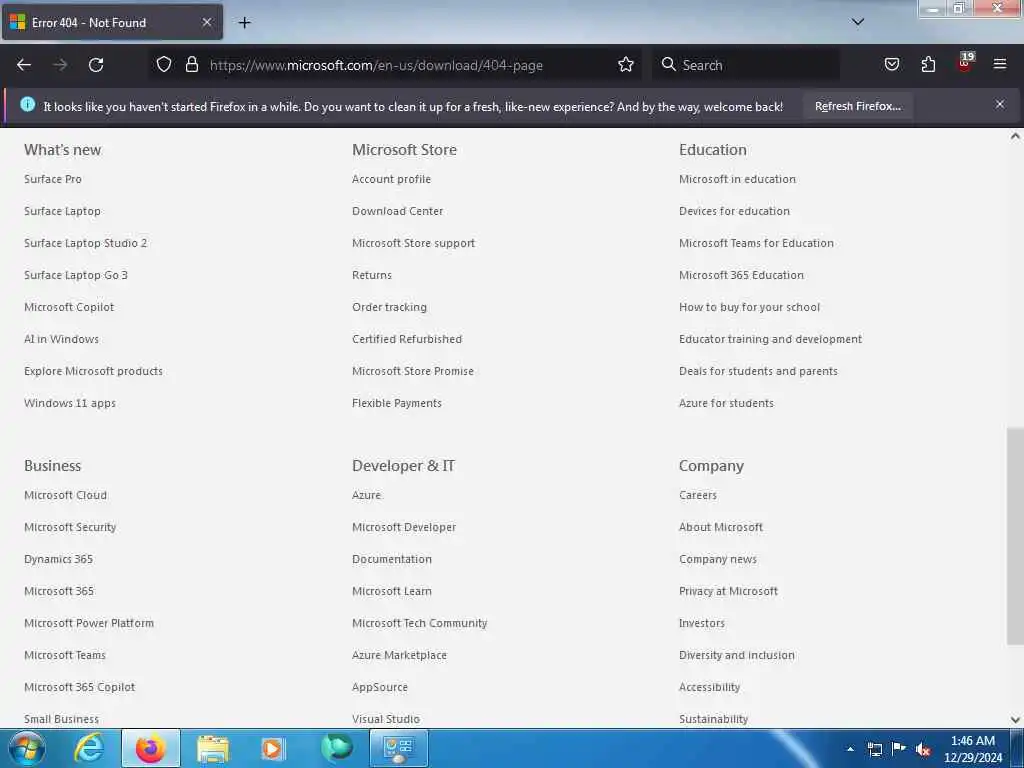Open the Action Center flag icon

pyautogui.click(x=899, y=748)
